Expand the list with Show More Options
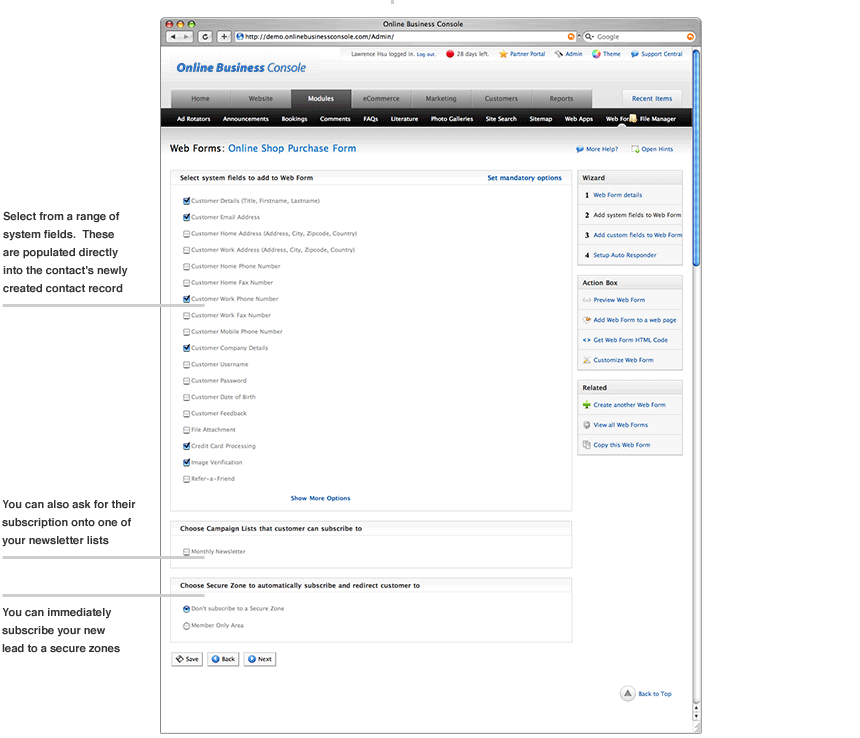The height and width of the screenshot is (738, 860). point(320,498)
